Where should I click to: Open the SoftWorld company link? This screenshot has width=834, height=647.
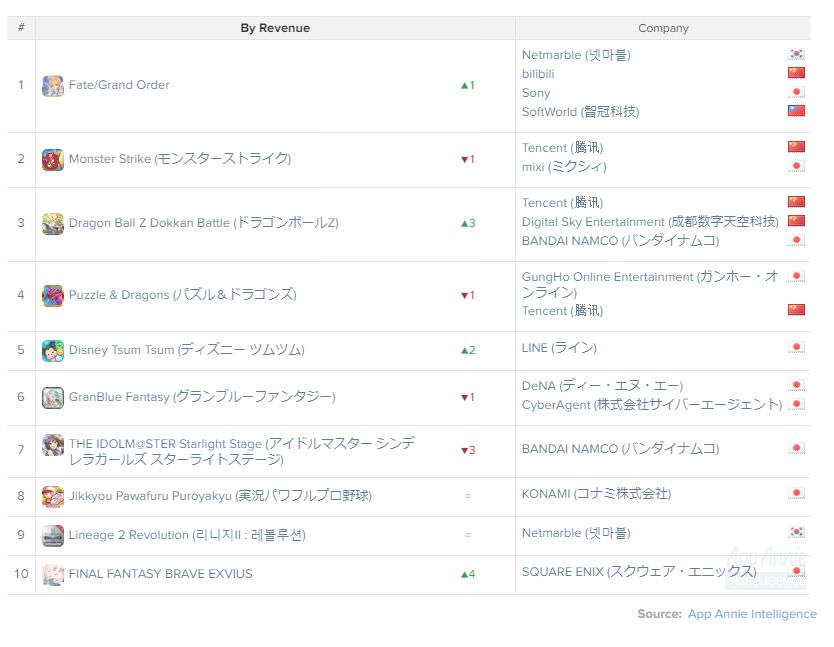click(x=580, y=112)
